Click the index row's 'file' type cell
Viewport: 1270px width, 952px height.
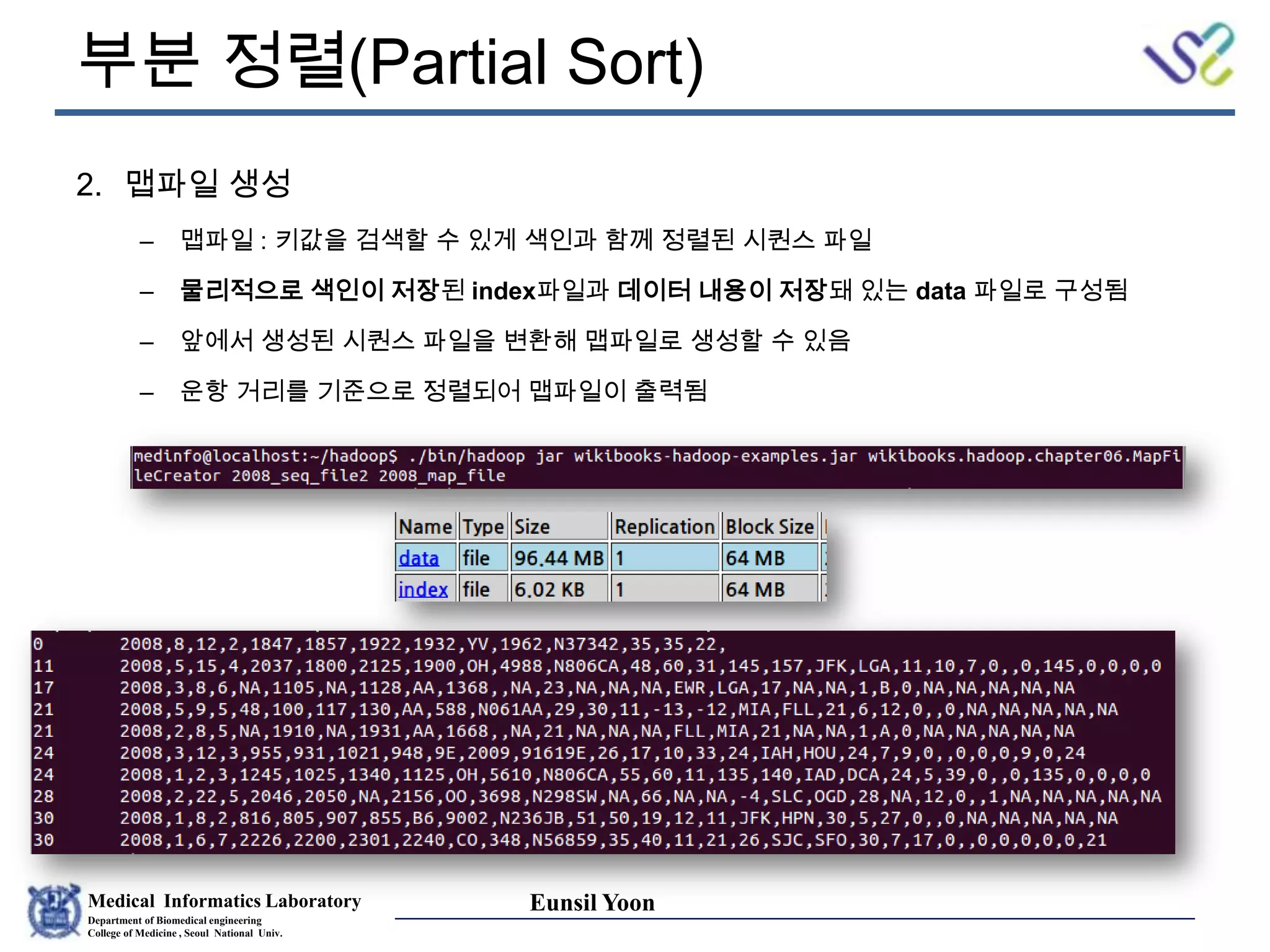pos(483,589)
